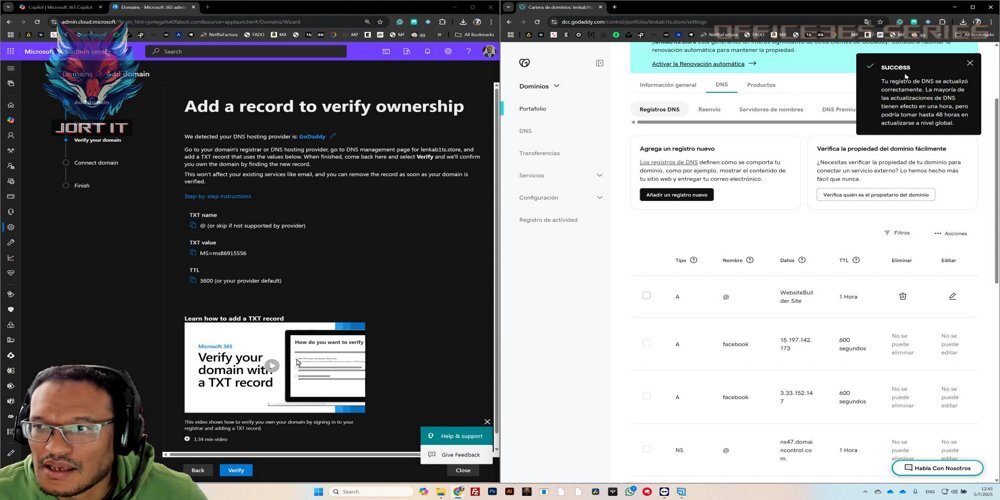Open Copilot in the admin sidebar
The width and height of the screenshot is (1000, 500).
pos(10,120)
